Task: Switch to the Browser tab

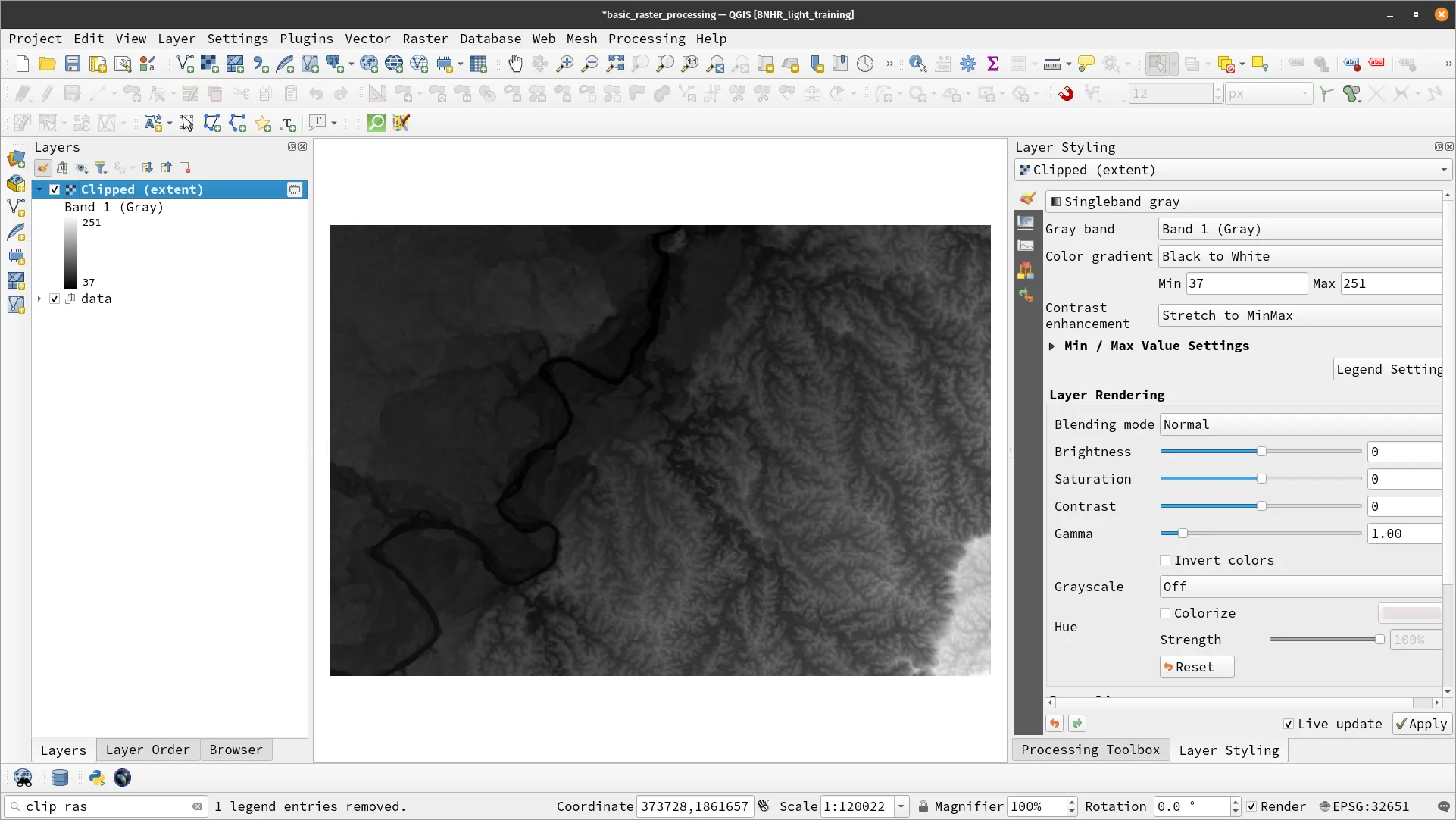Action: pyautogui.click(x=236, y=750)
